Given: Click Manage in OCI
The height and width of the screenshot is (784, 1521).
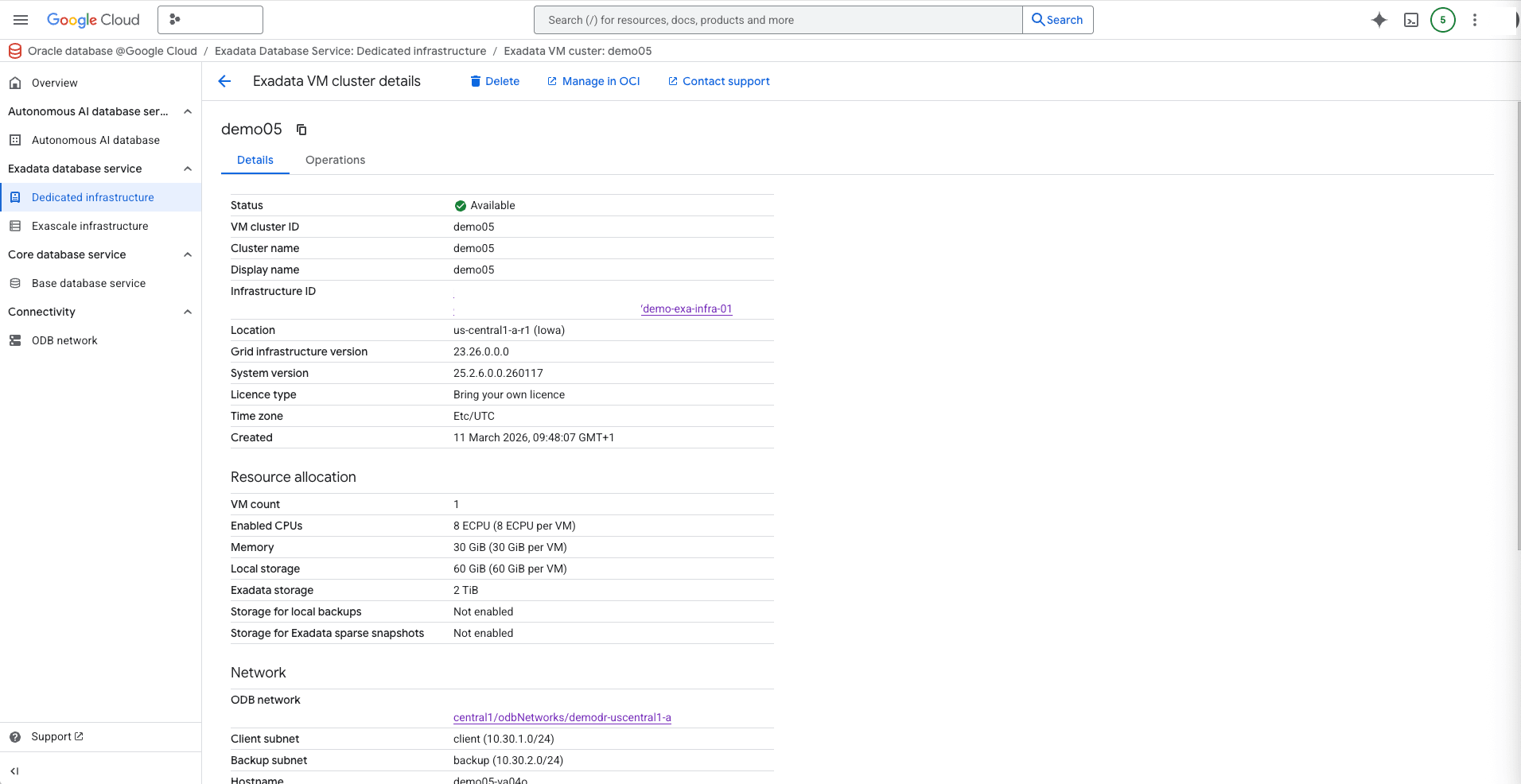Looking at the screenshot, I should point(593,81).
